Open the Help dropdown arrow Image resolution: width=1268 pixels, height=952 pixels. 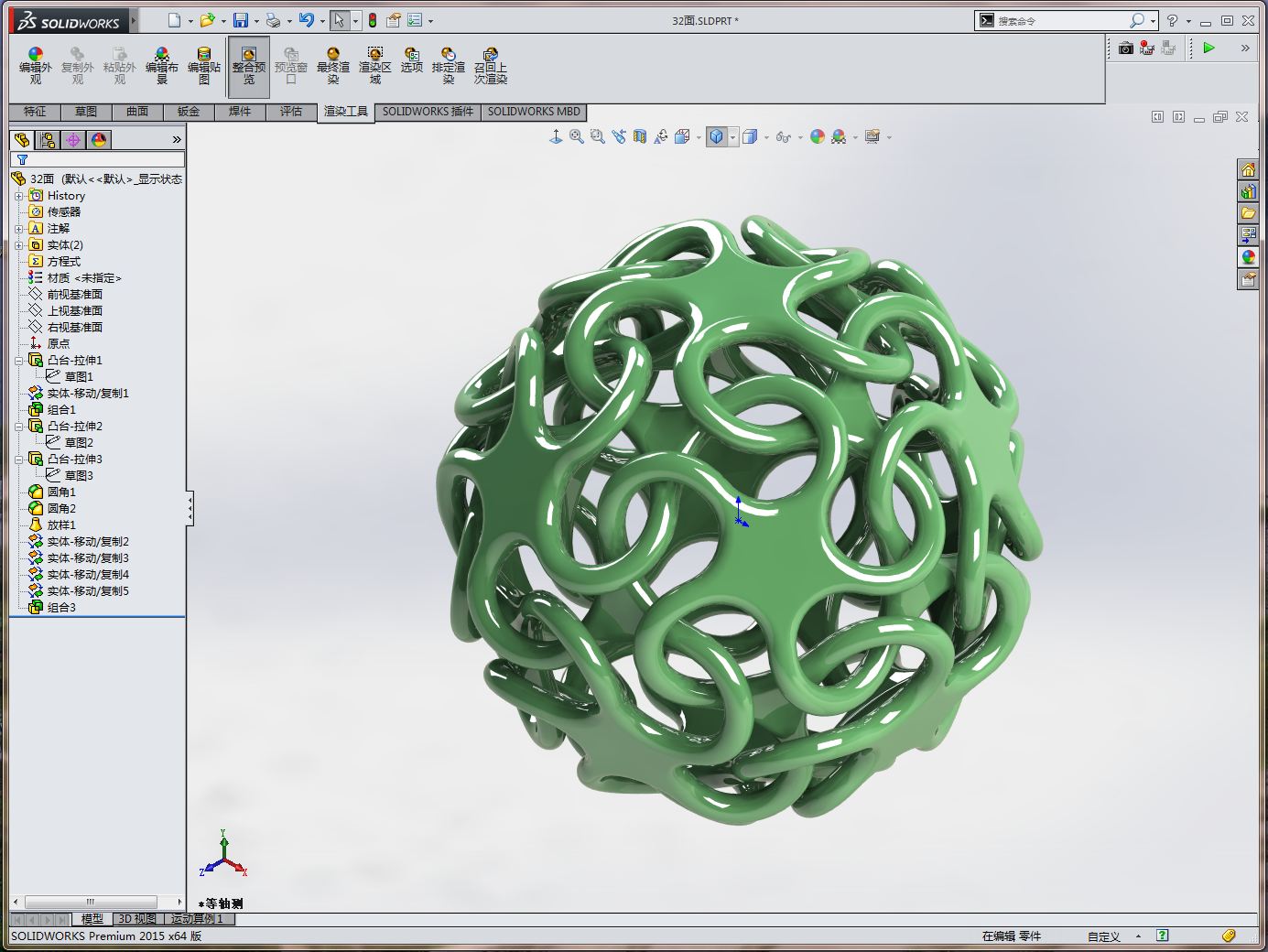(1188, 21)
